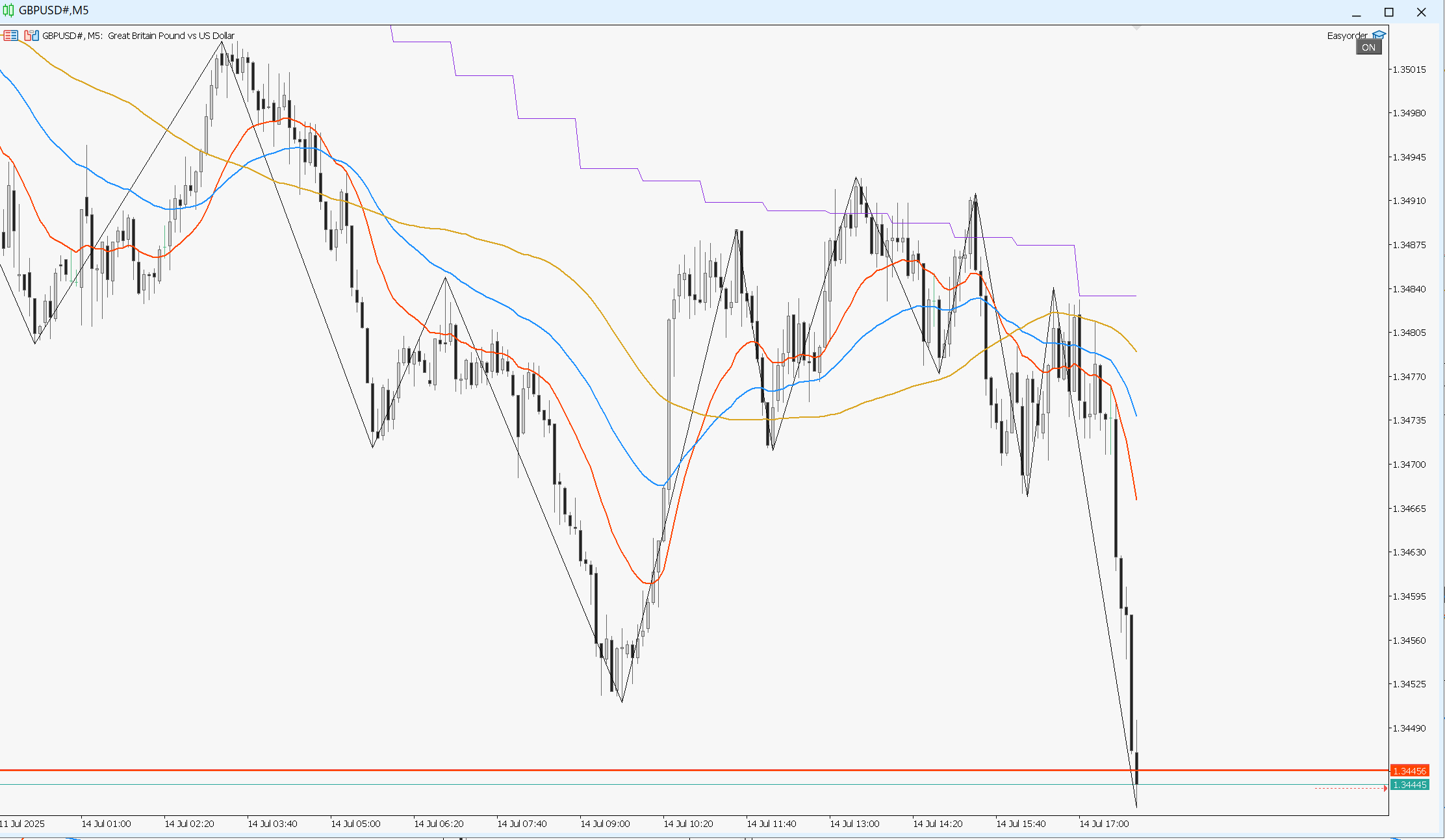1445x840 pixels.
Task: Click the Easyorder graduation cap icon
Action: 1379,35
